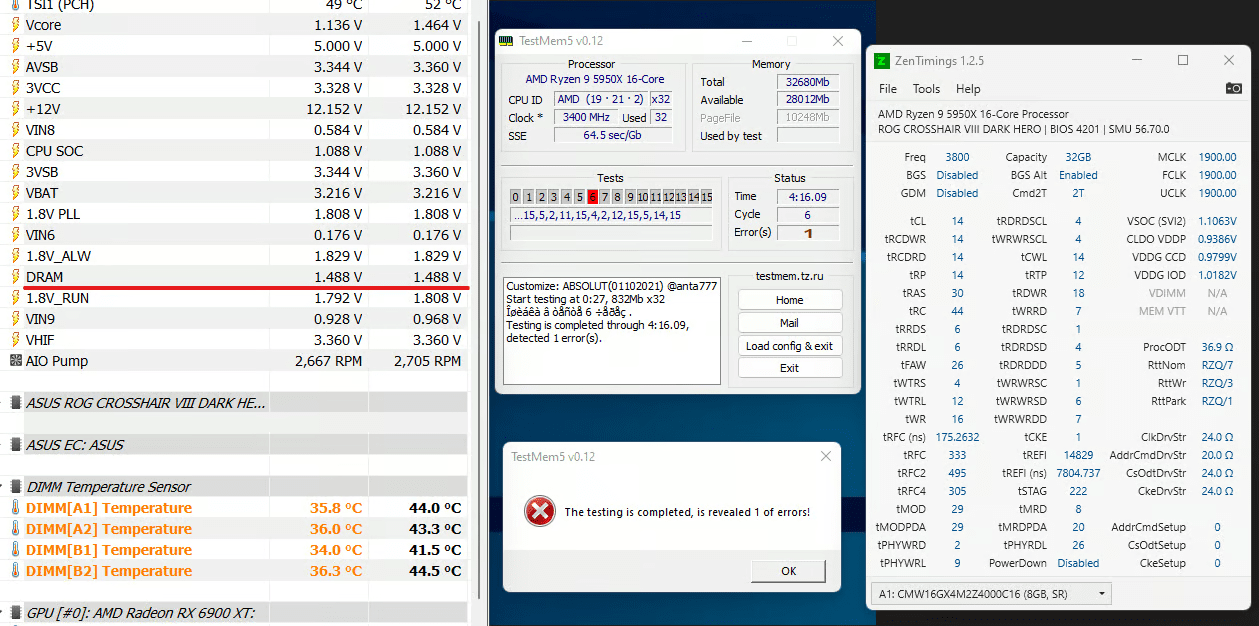Close the TestMem5 error dialog with X
The image size is (1259, 626).
pos(826,457)
